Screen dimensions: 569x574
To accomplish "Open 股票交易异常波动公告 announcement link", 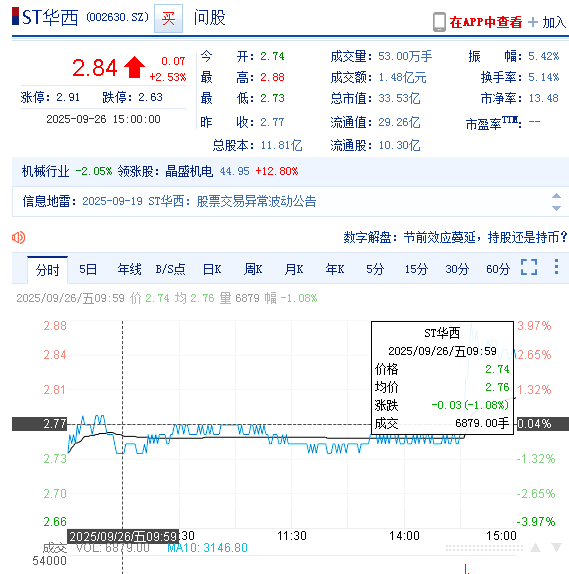I will [x=256, y=201].
